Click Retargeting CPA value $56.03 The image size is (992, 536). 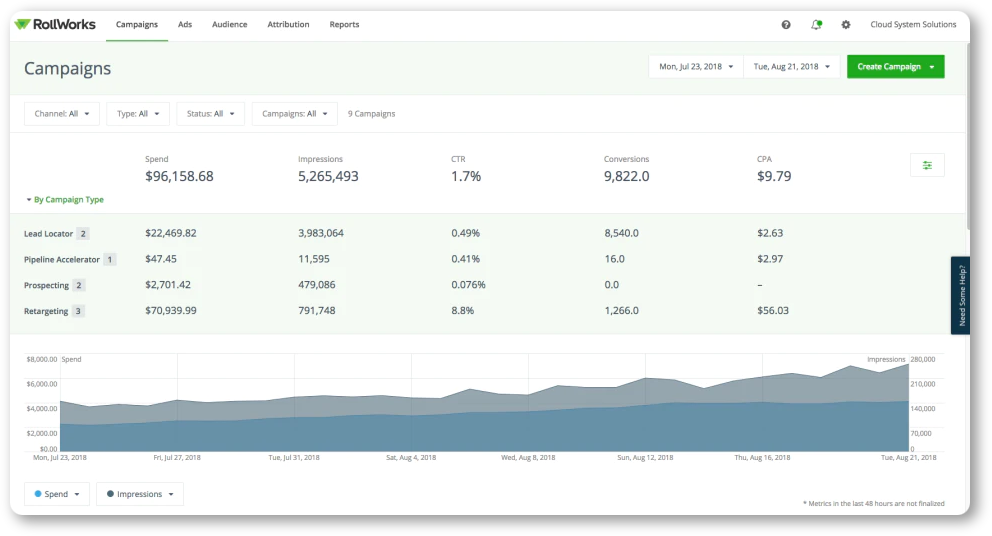click(773, 311)
